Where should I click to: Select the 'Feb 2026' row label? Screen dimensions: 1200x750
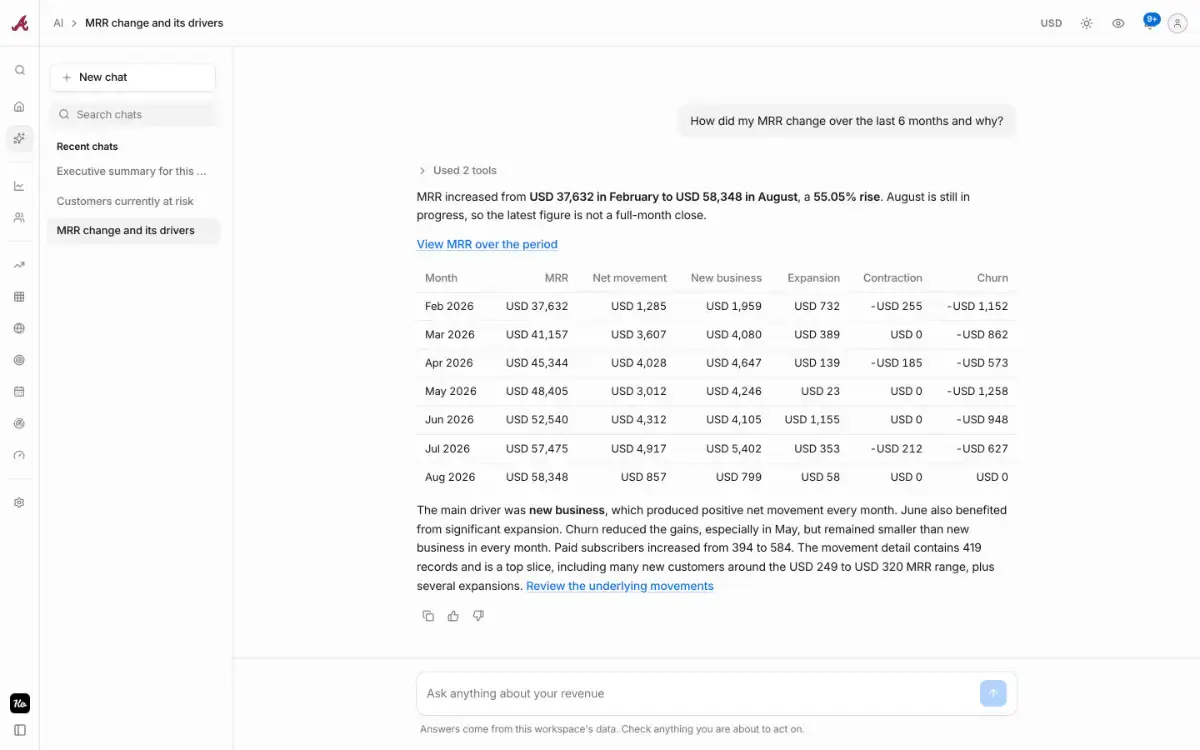click(x=449, y=306)
